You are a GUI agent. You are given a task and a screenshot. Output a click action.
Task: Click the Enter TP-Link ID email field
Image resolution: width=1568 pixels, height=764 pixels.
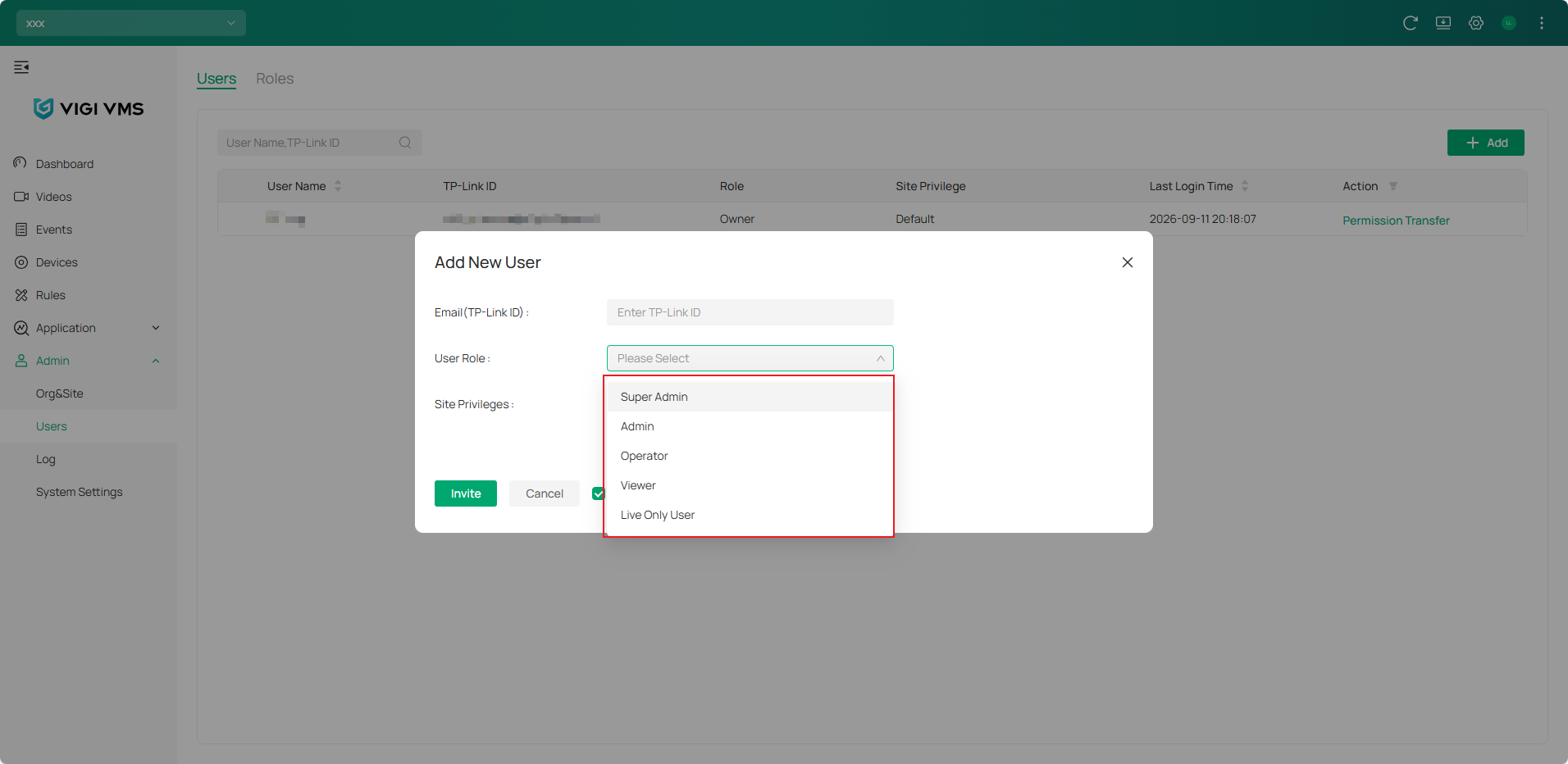750,312
